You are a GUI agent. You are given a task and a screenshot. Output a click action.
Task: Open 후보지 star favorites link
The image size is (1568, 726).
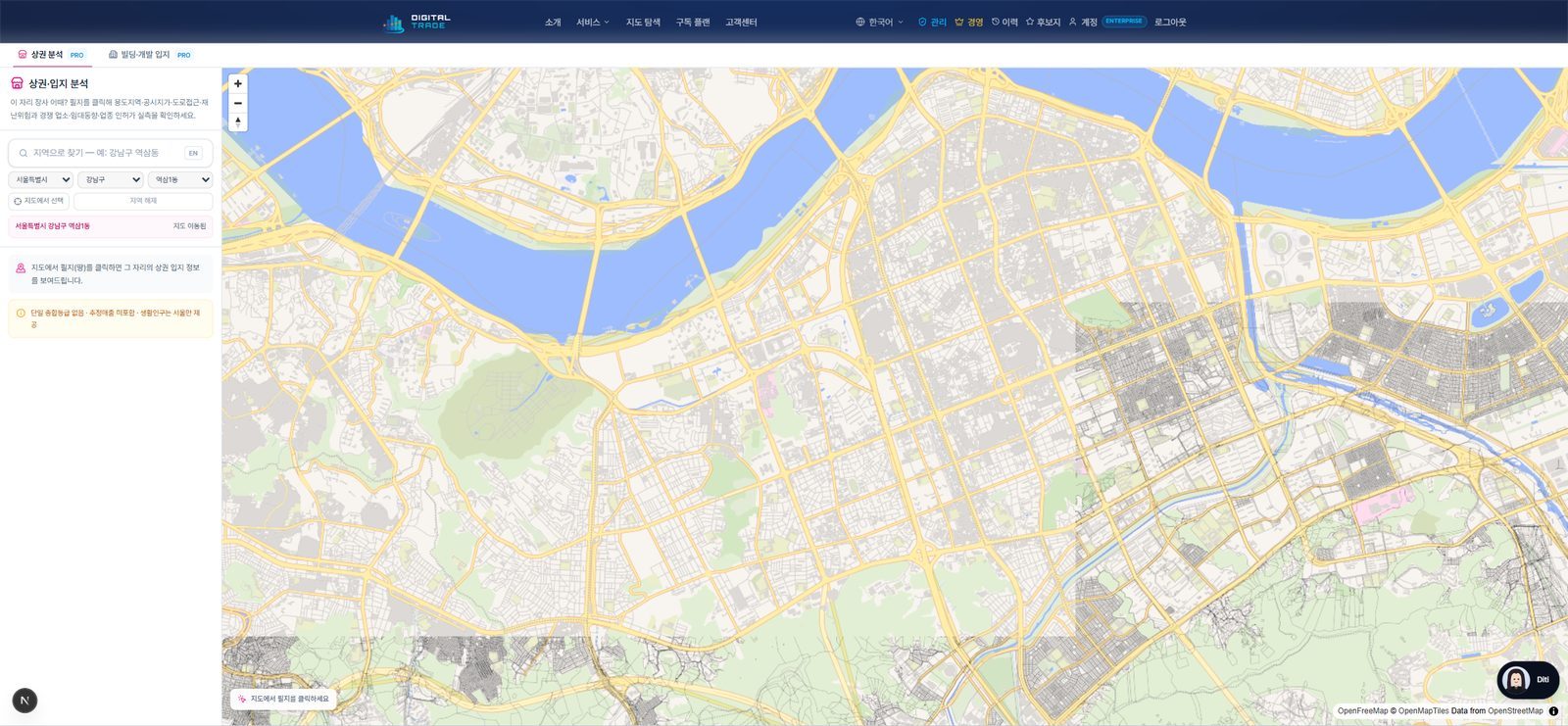pyautogui.click(x=1043, y=22)
